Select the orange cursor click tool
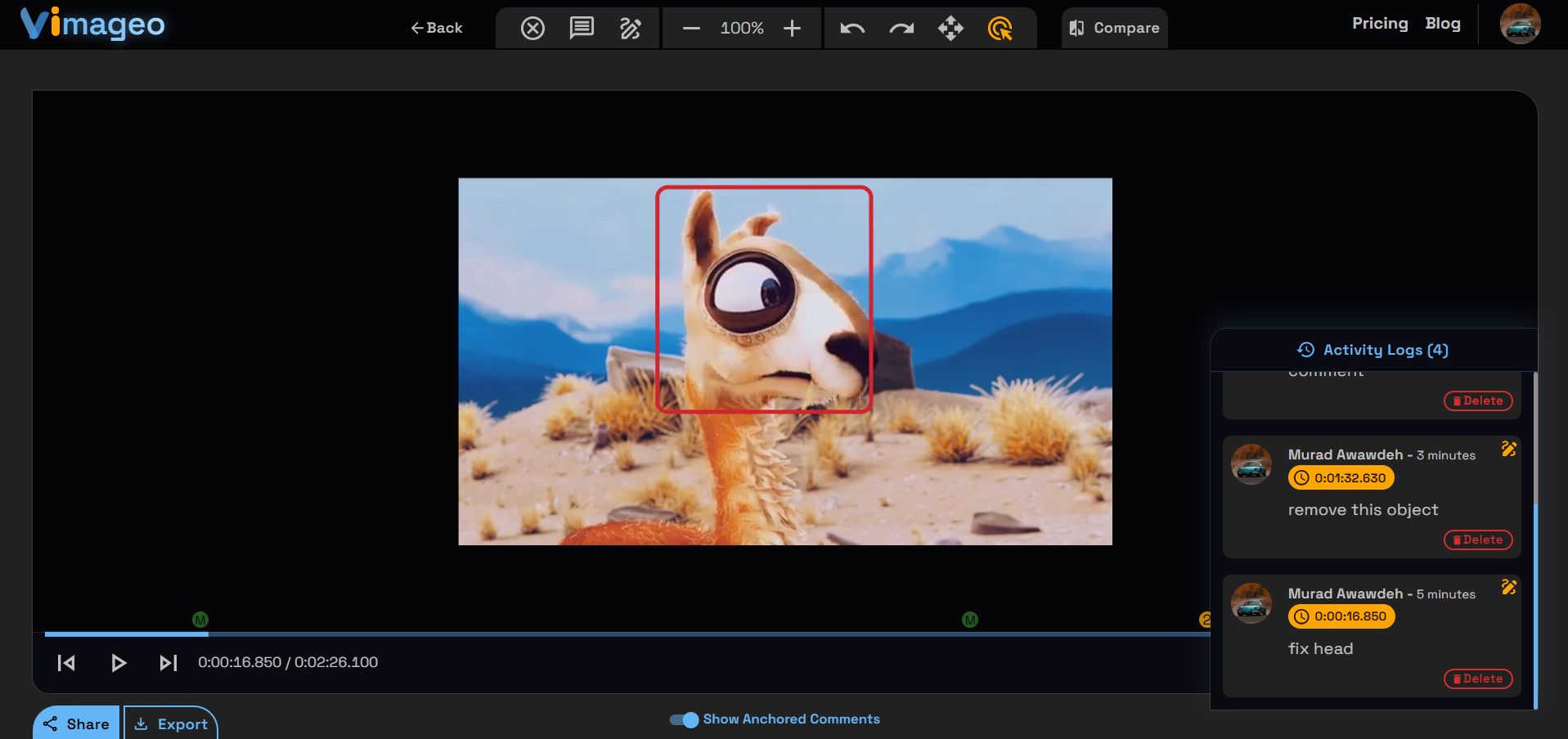 point(1000,29)
